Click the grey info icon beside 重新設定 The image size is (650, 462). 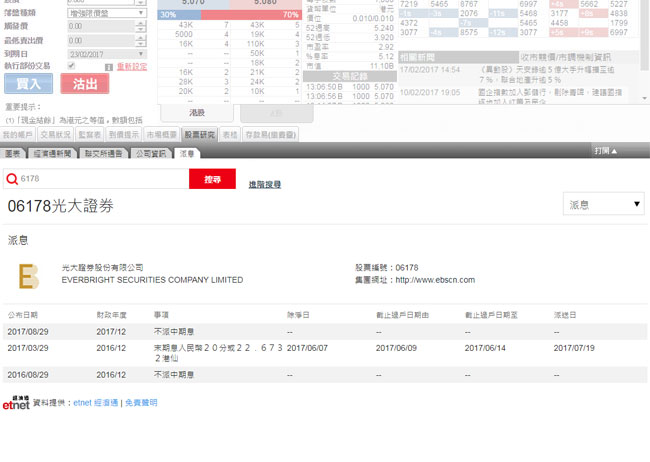109,67
